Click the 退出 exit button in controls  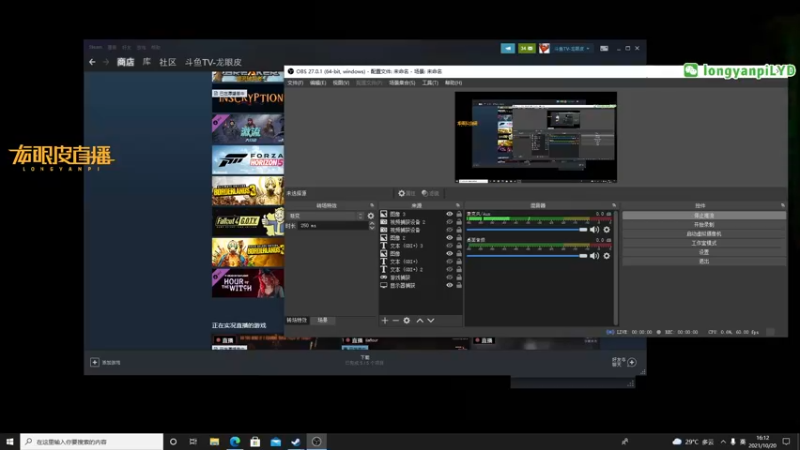[x=704, y=261]
